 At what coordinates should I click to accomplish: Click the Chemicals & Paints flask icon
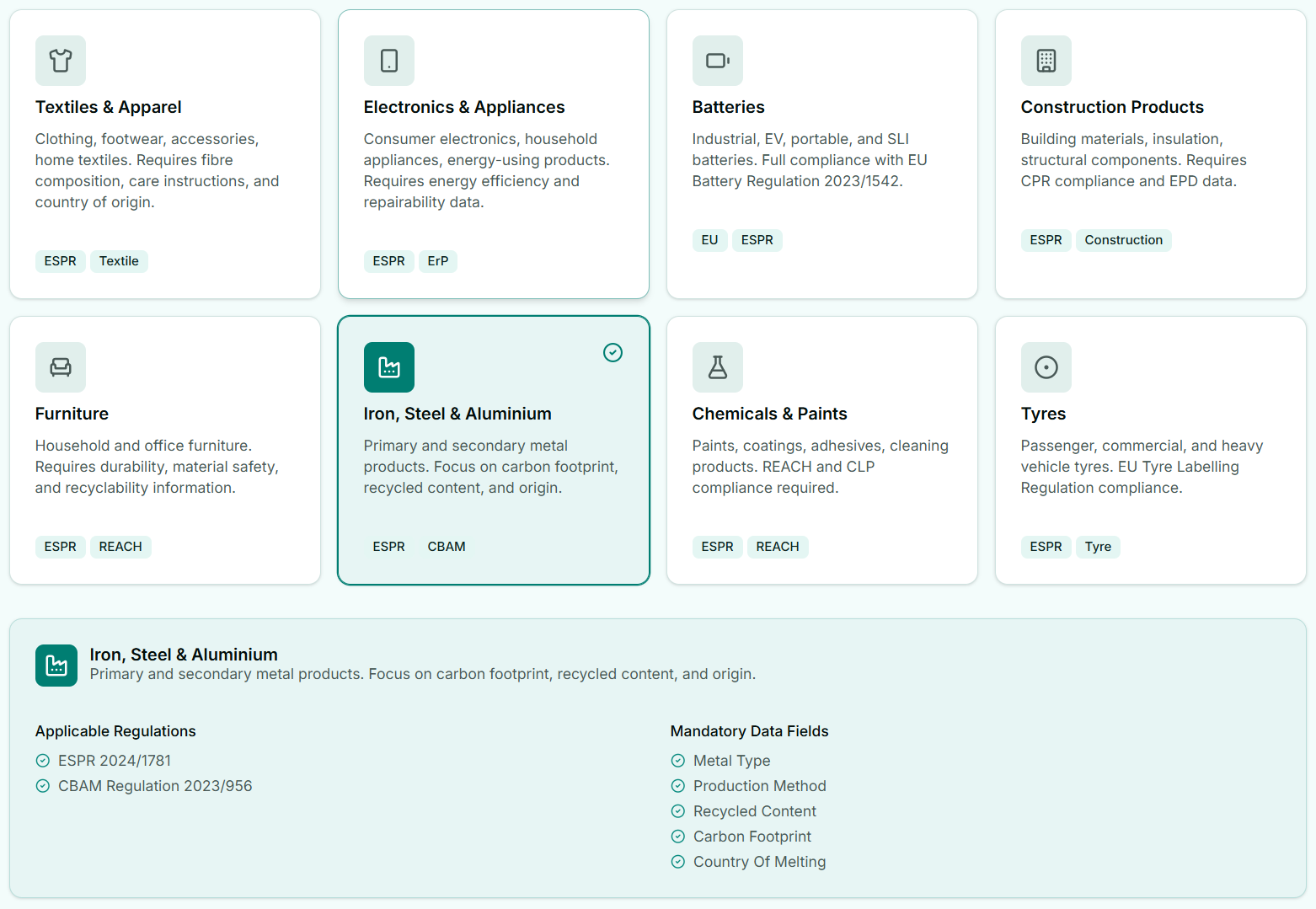coord(717,367)
